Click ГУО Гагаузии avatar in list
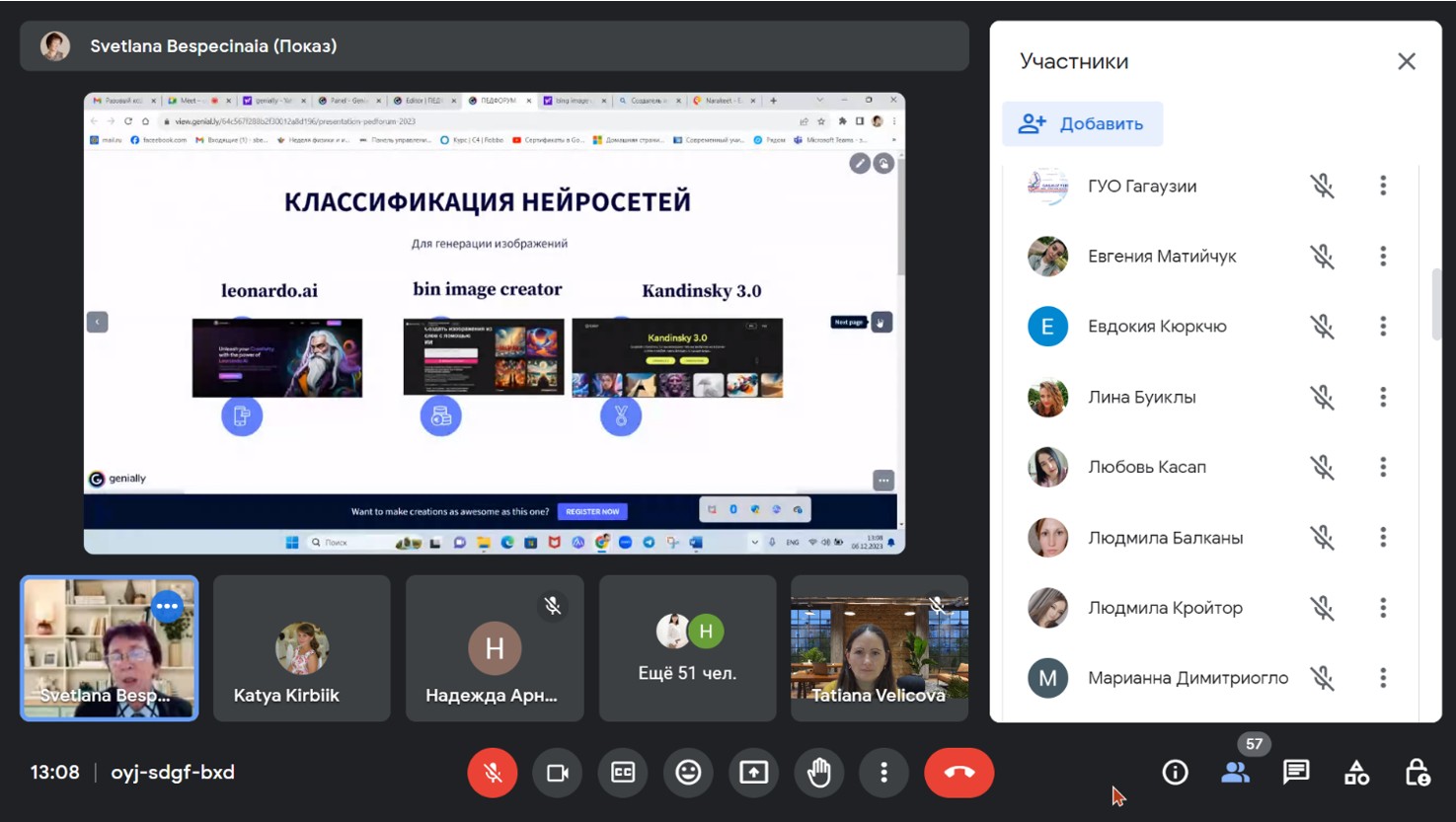The width and height of the screenshot is (1456, 822). [1047, 186]
